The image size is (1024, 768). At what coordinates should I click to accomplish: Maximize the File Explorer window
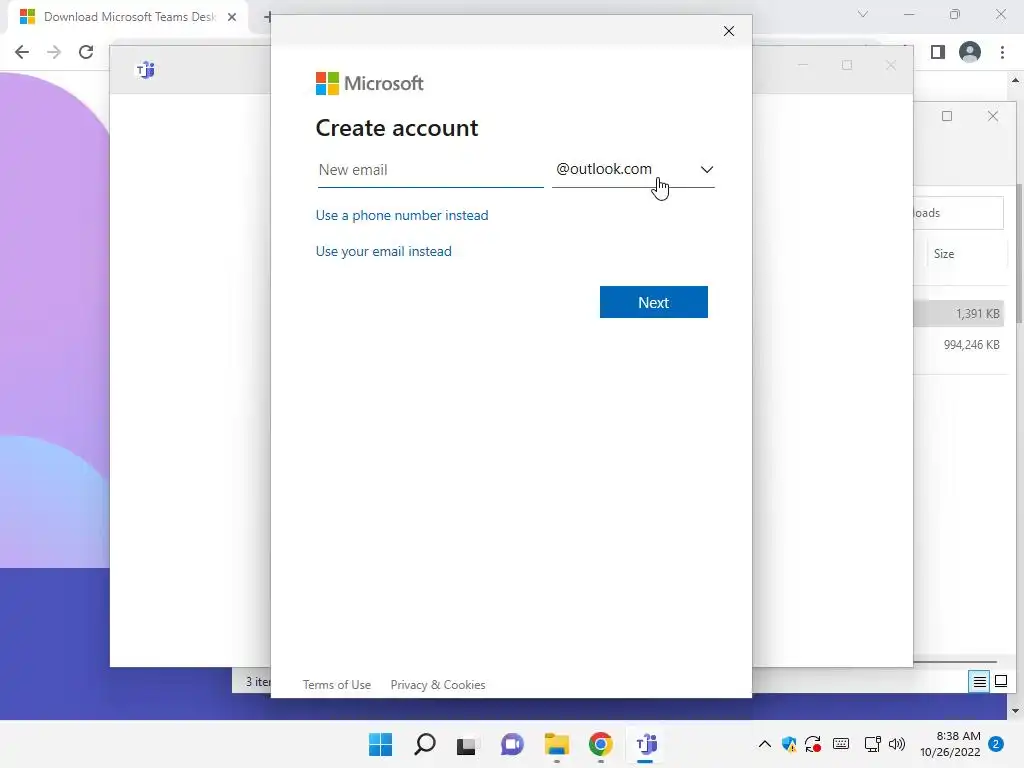coord(947,116)
